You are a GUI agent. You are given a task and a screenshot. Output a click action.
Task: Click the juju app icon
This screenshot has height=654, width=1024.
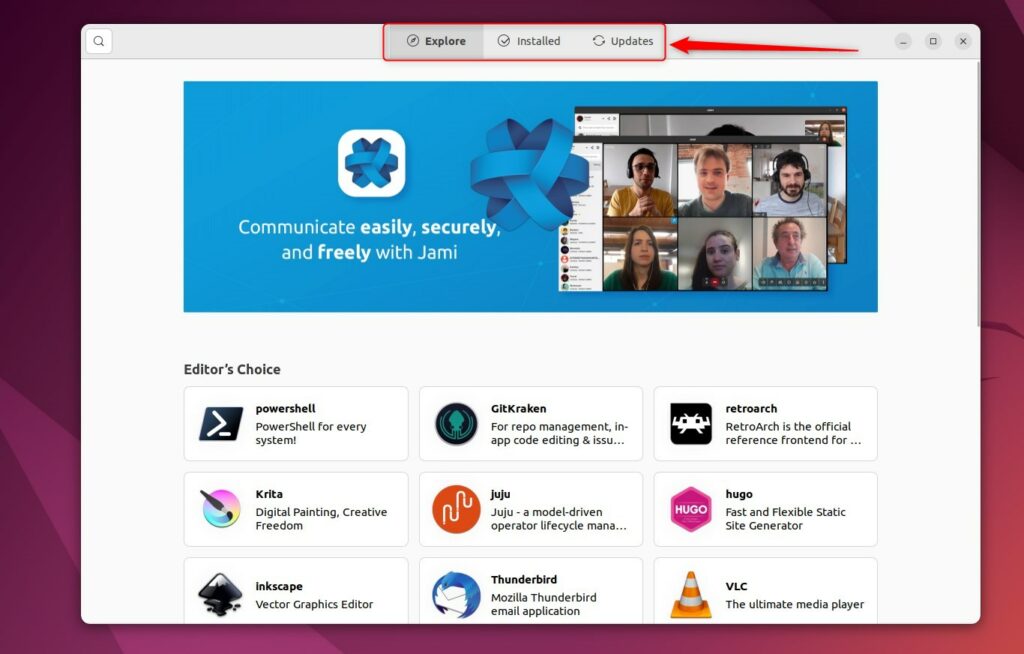coord(456,509)
